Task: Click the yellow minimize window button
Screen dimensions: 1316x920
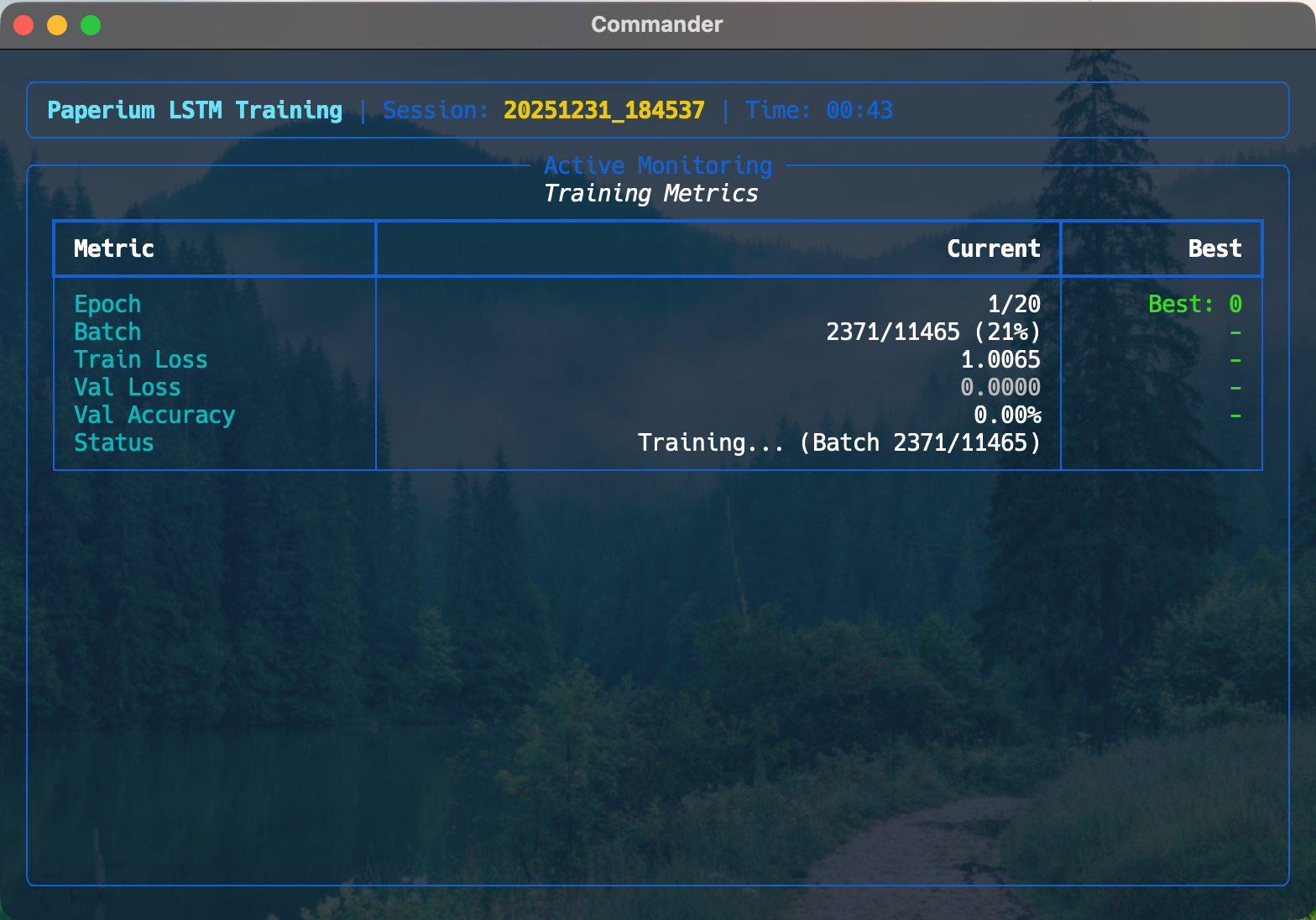Action: [57, 25]
